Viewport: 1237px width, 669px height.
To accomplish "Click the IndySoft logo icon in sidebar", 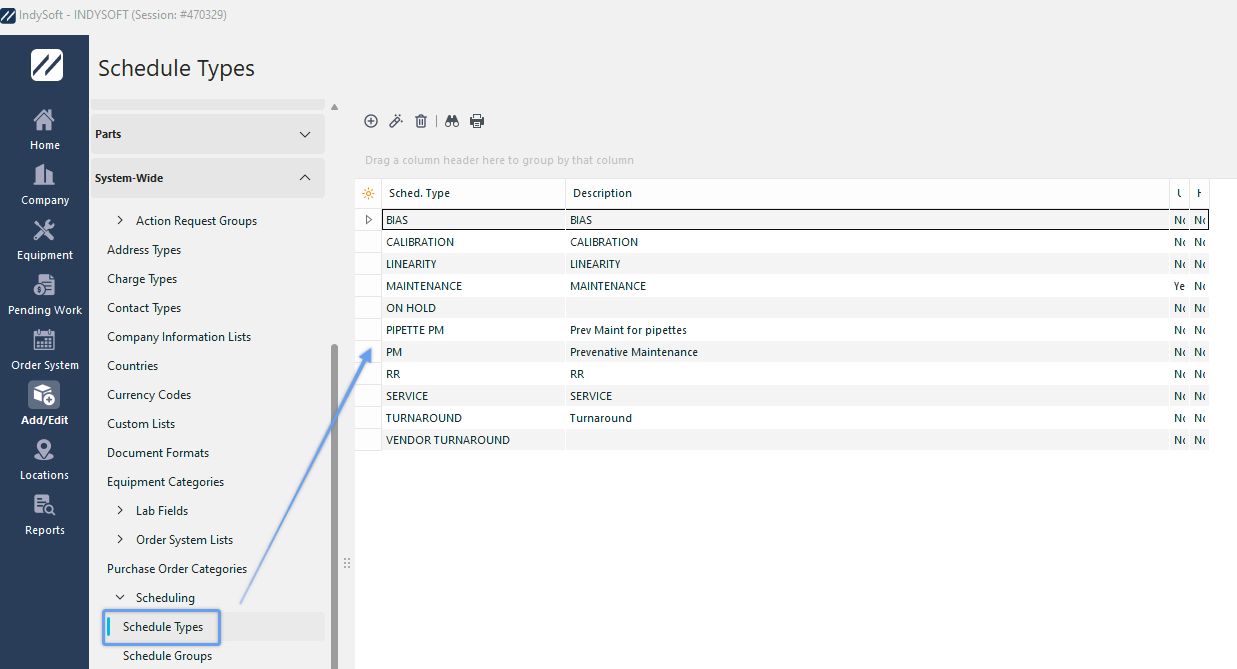I will 46,65.
